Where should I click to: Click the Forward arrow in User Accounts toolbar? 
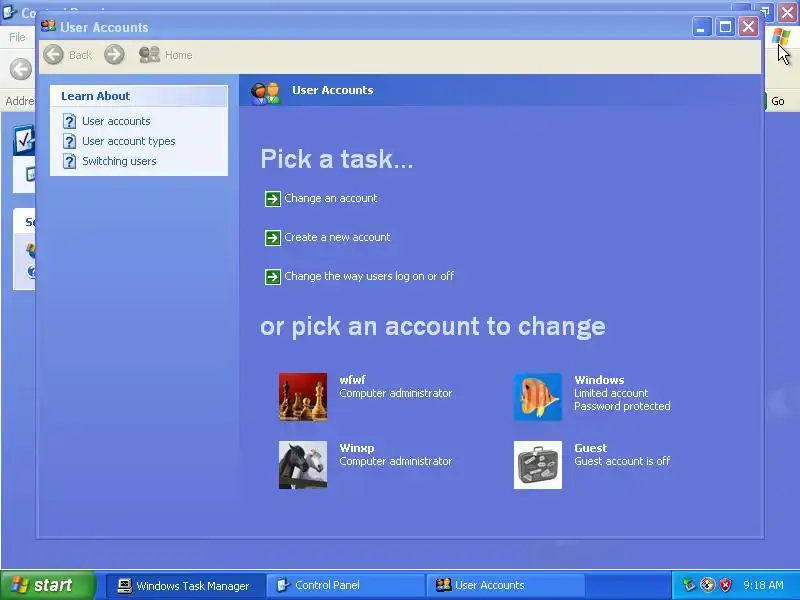[114, 55]
